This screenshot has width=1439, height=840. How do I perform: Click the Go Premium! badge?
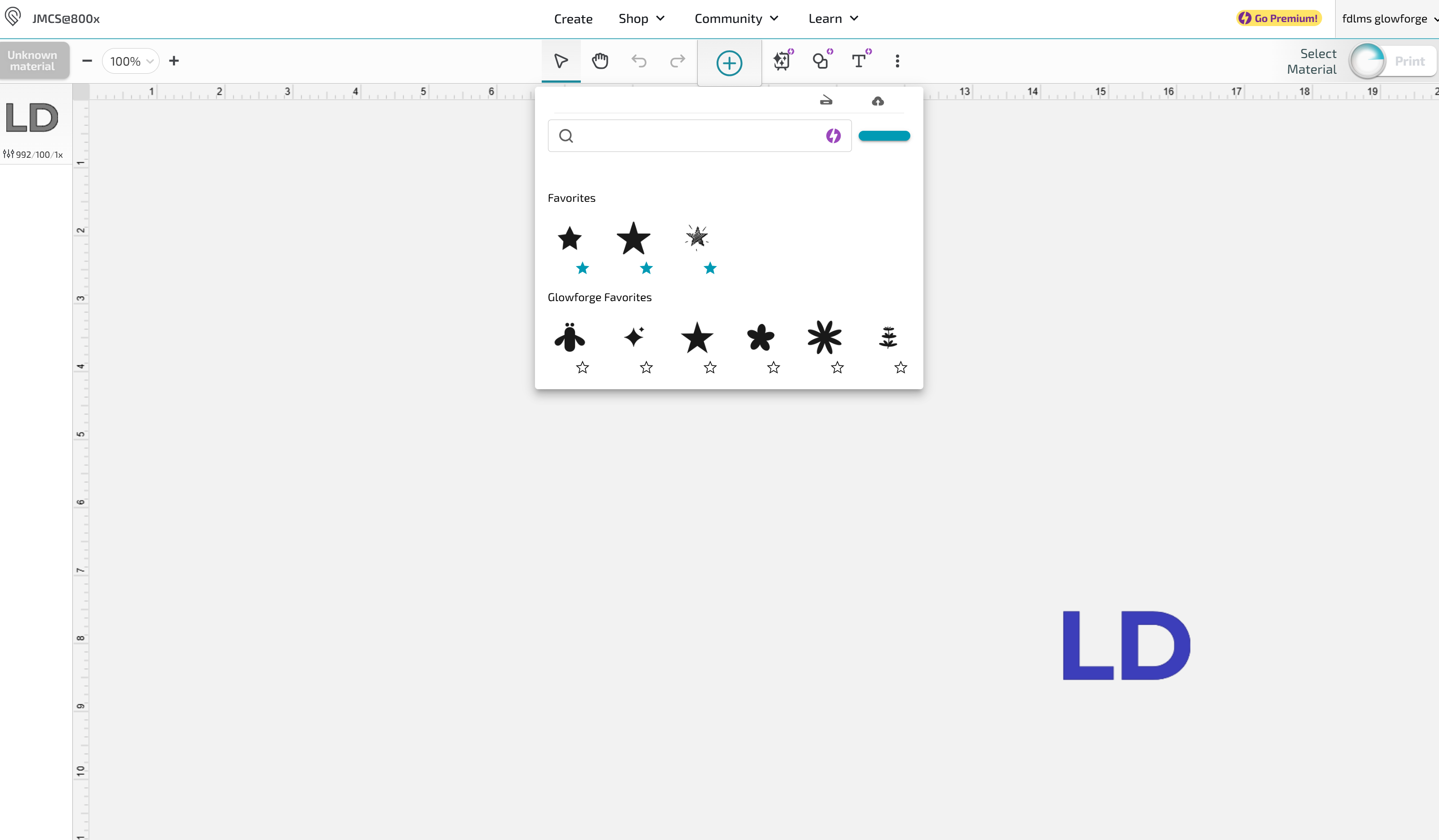(x=1279, y=18)
